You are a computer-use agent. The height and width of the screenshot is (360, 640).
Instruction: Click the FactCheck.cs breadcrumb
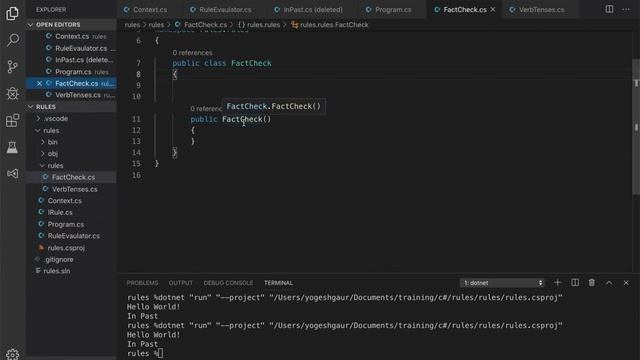(x=200, y=25)
